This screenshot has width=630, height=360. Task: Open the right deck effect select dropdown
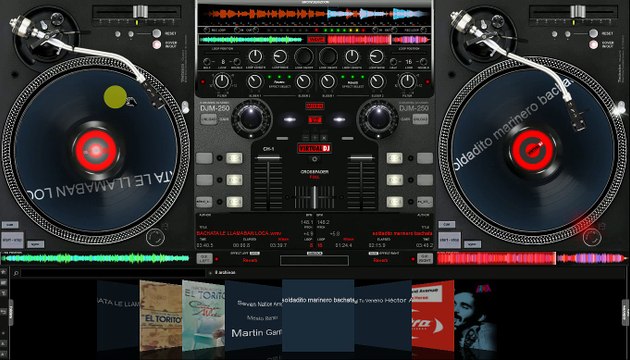pyautogui.click(x=352, y=83)
